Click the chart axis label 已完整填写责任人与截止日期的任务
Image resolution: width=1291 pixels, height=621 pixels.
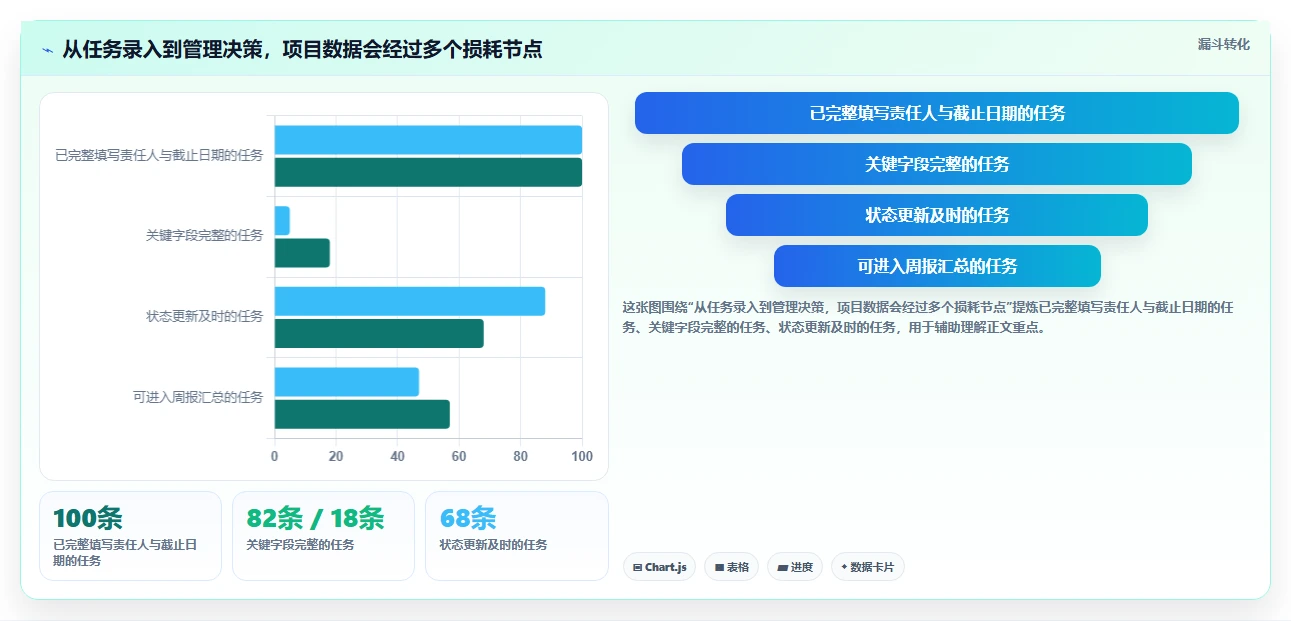pyautogui.click(x=159, y=155)
